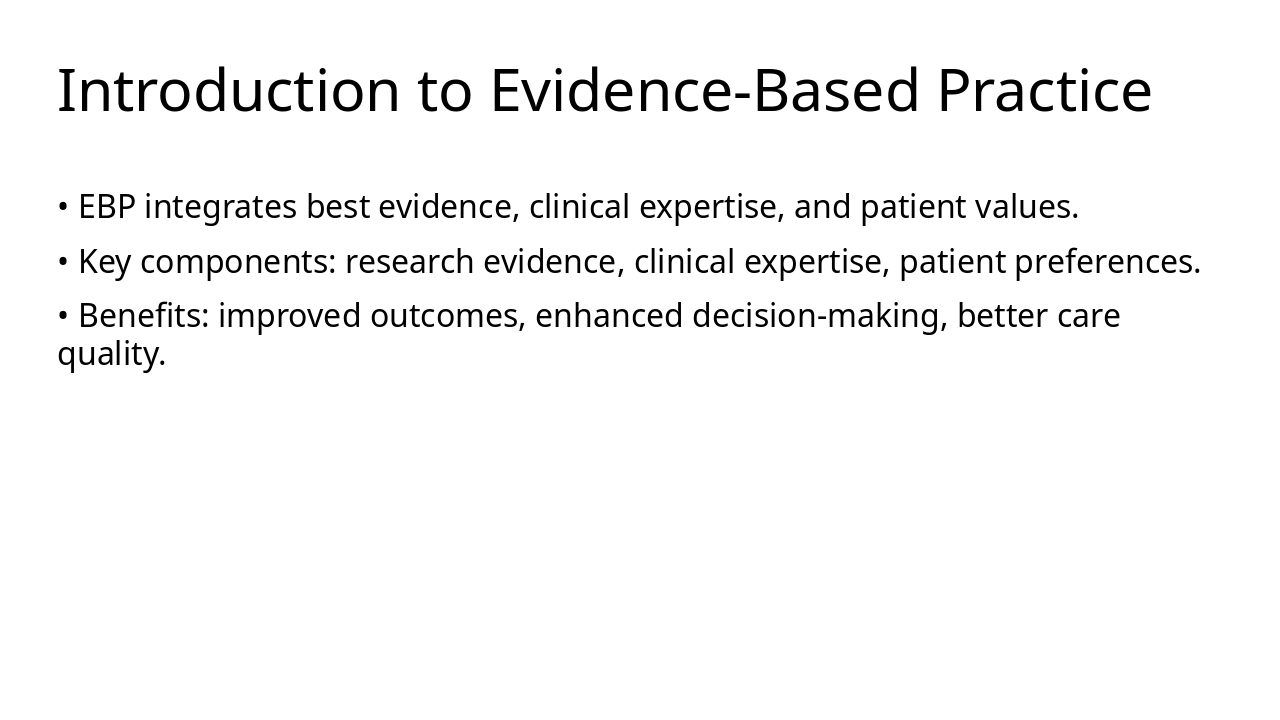Click the word 'Practice' in the title
The height and width of the screenshot is (720, 1280).
tap(1044, 91)
